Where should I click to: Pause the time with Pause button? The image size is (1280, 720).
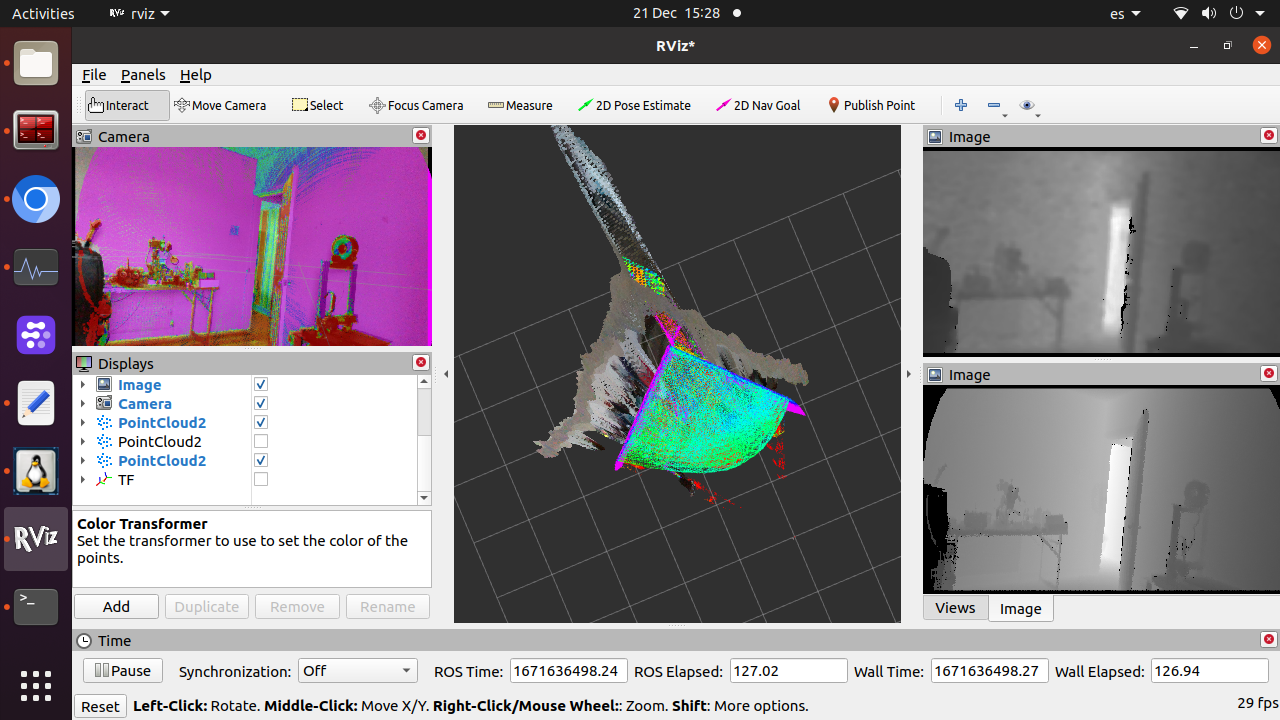click(x=123, y=671)
